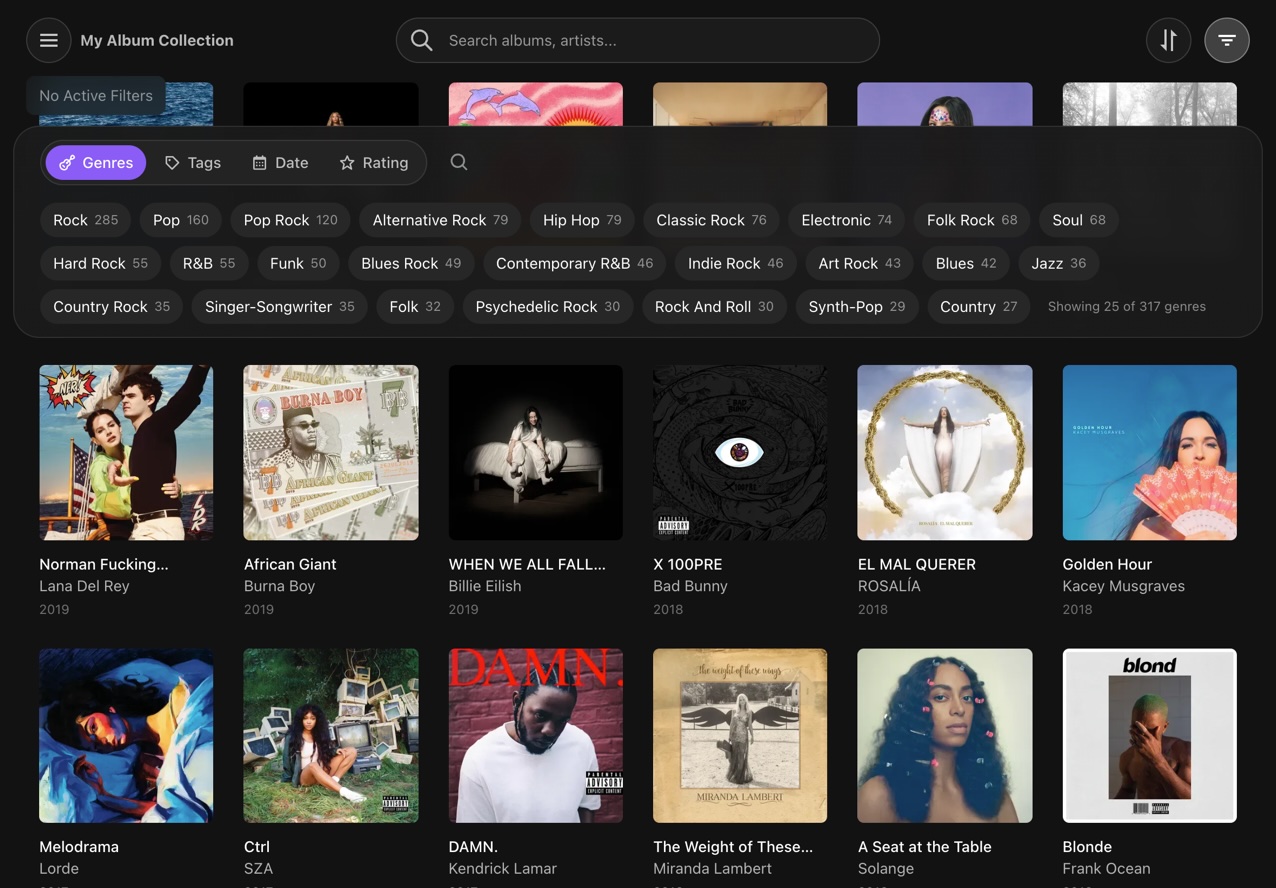1276x888 pixels.
Task: Click the search bar magnifier icon
Action: [x=422, y=41]
